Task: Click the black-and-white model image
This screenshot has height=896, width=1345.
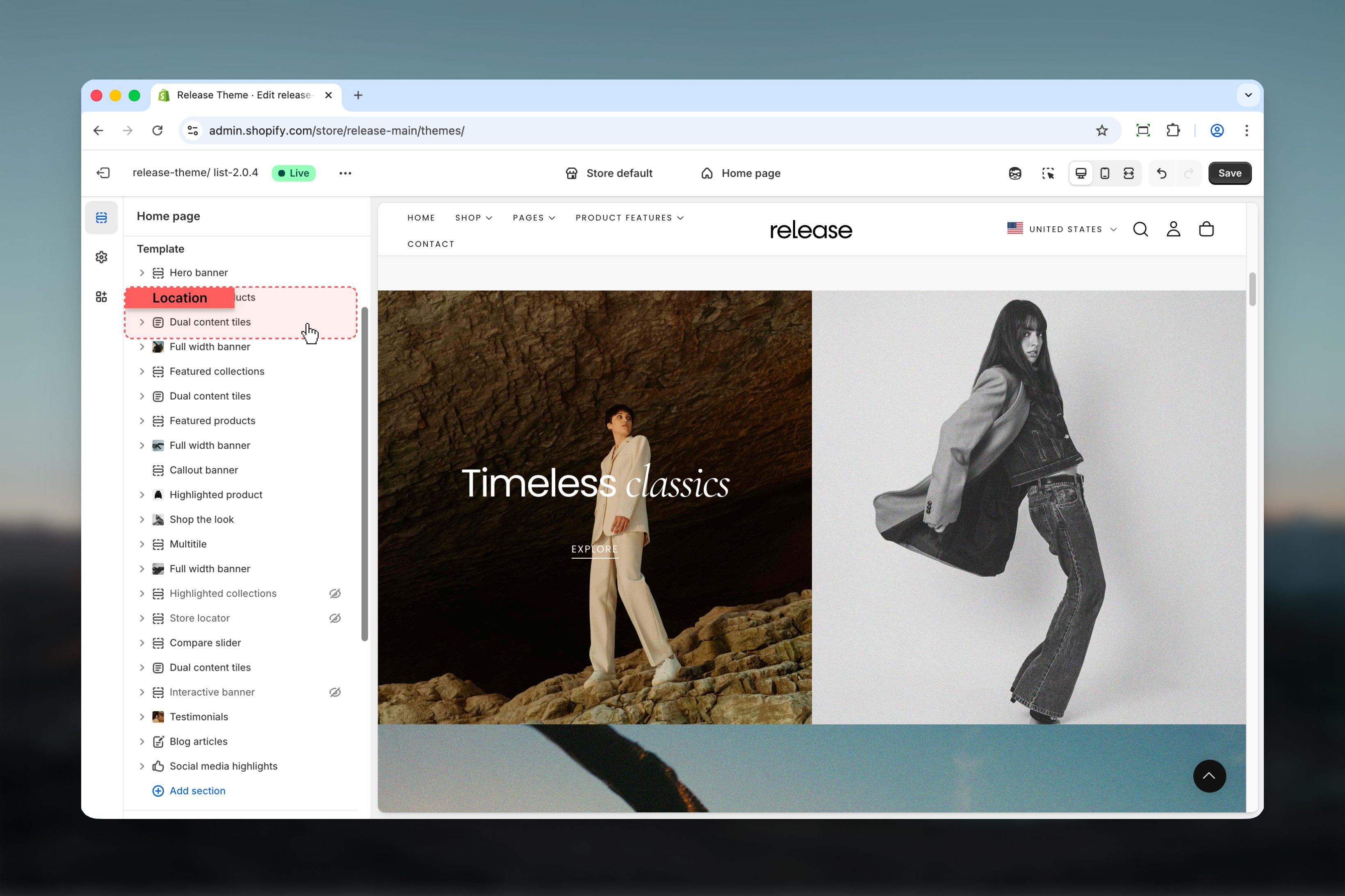Action: point(1028,507)
